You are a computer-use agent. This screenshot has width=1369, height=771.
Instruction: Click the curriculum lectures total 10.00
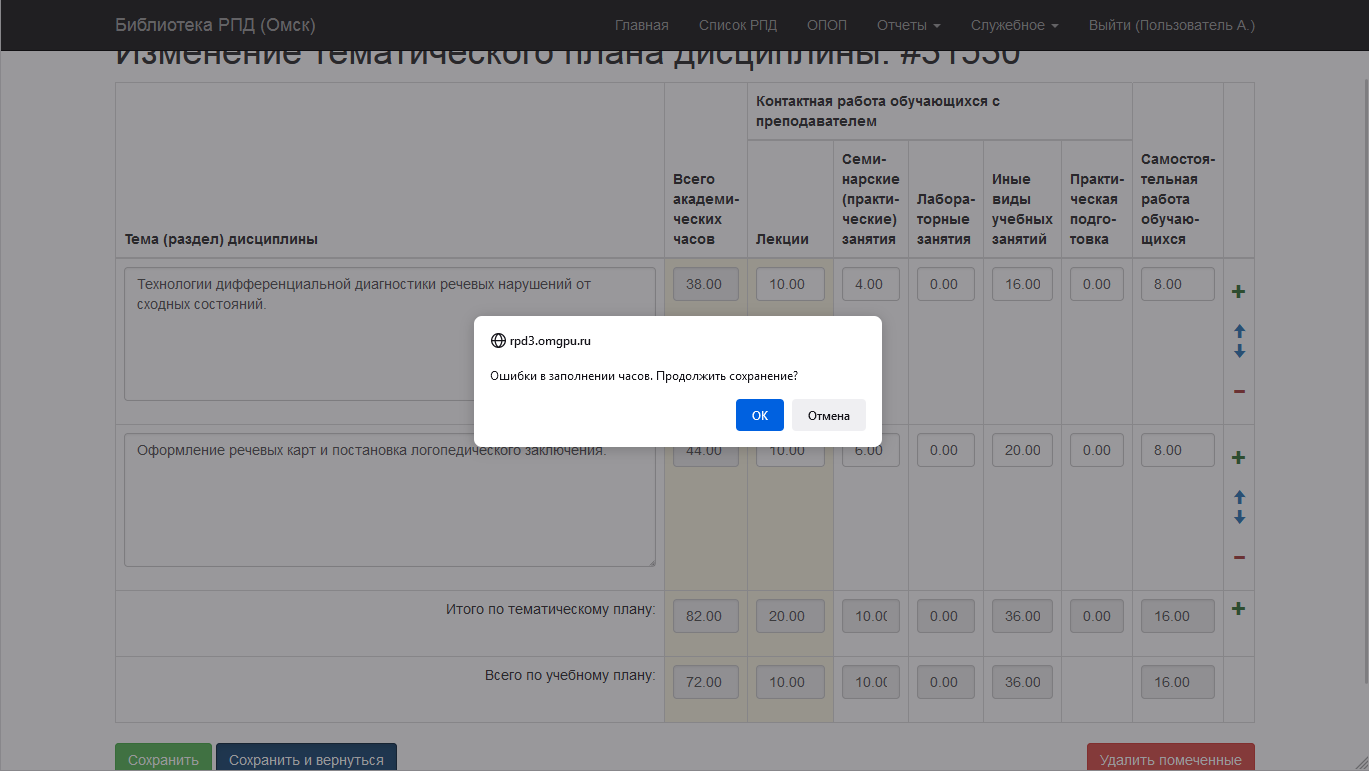coord(790,682)
